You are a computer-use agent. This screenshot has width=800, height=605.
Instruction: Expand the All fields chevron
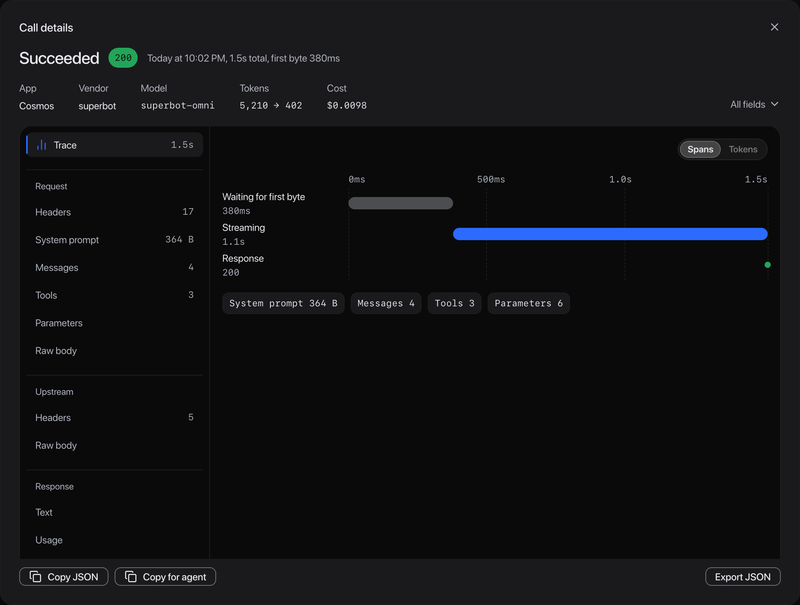click(774, 104)
